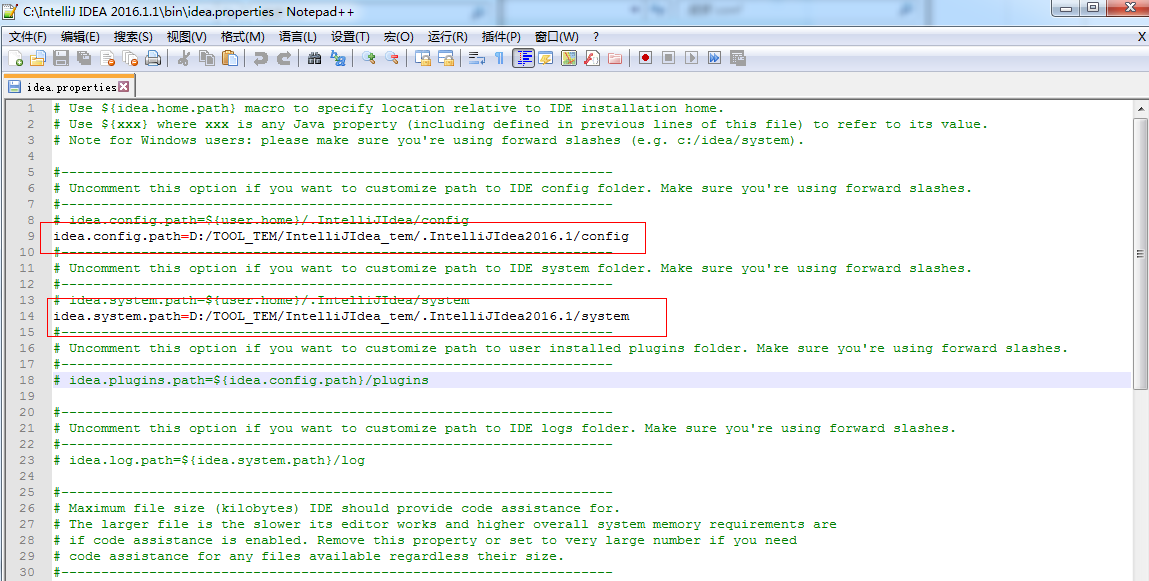Click the '# idea.config.path=${user.home}' line 8 text
The height and width of the screenshot is (581, 1149).
(x=261, y=220)
